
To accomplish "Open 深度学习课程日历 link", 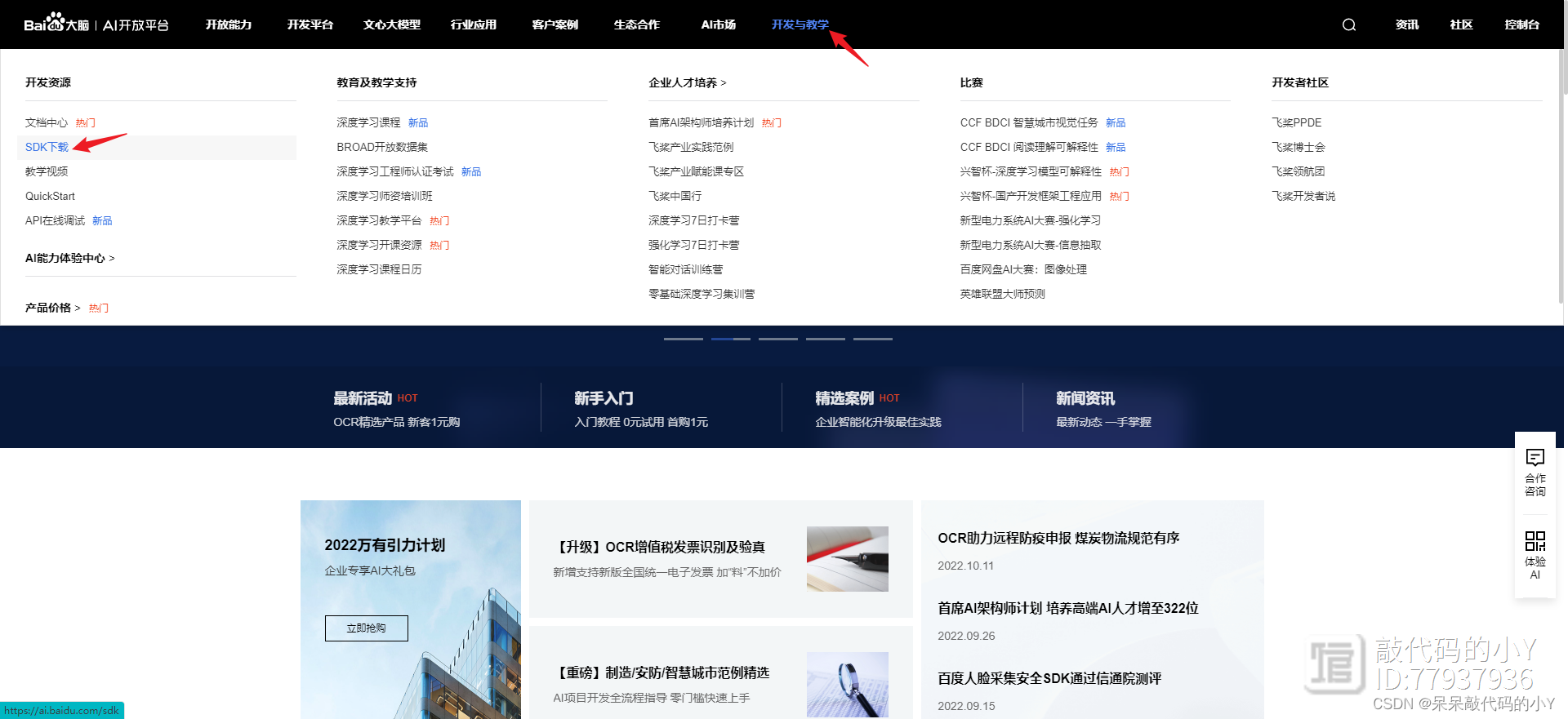I will 379,269.
